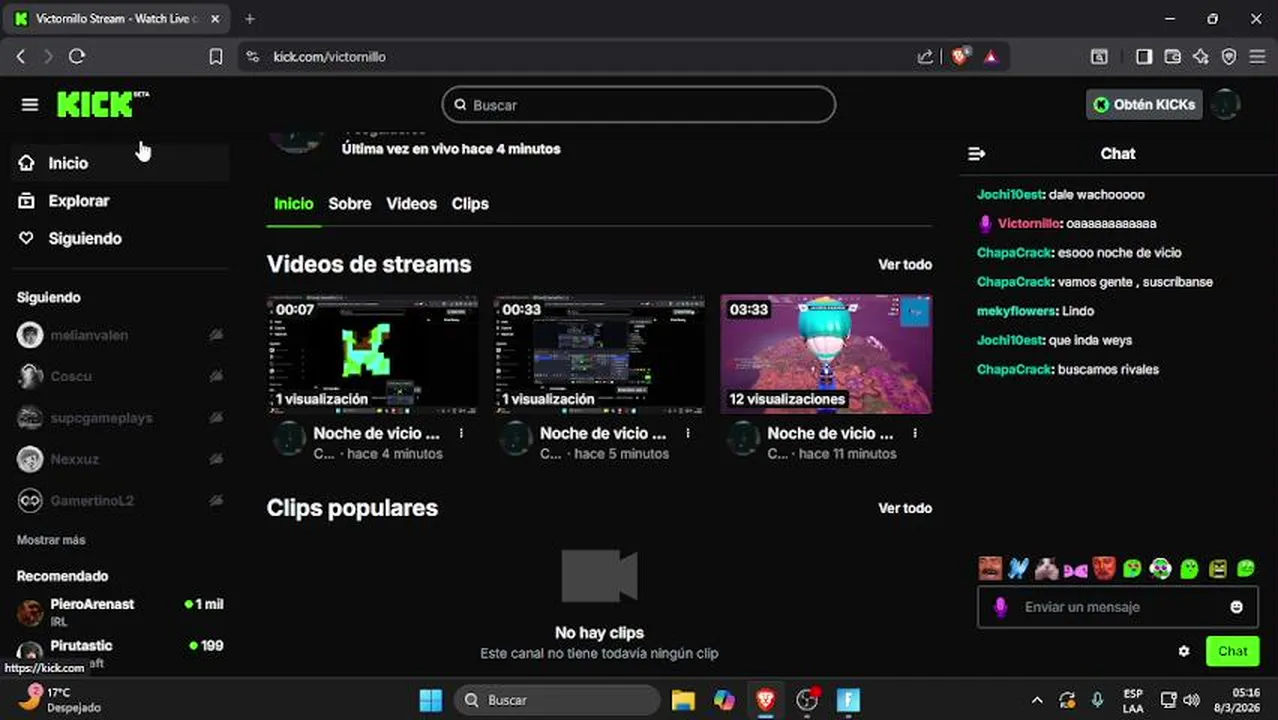Image resolution: width=1278 pixels, height=720 pixels.
Task: Open options menu for the 00:07 video
Action: pyautogui.click(x=461, y=433)
